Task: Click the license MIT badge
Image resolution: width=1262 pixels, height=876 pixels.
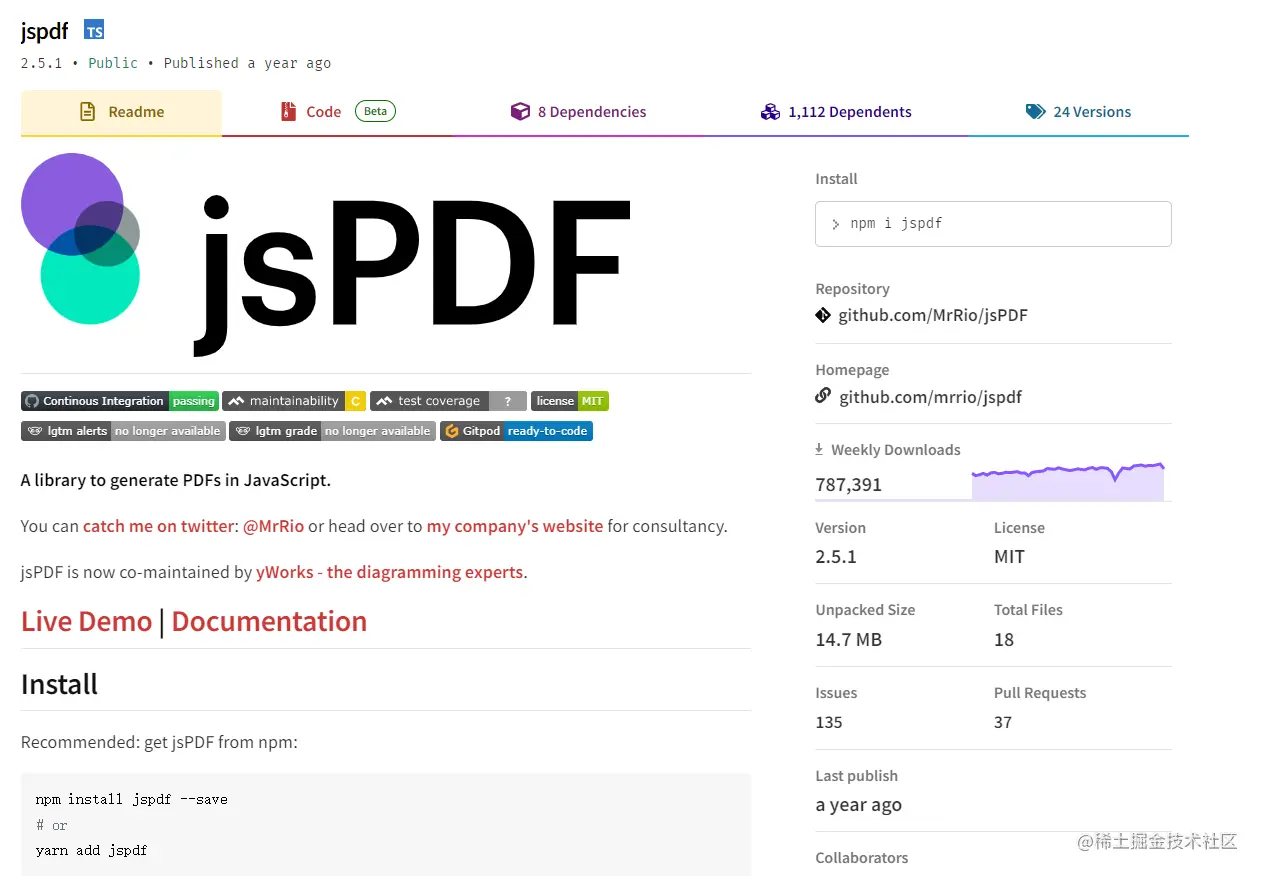Action: click(x=570, y=401)
